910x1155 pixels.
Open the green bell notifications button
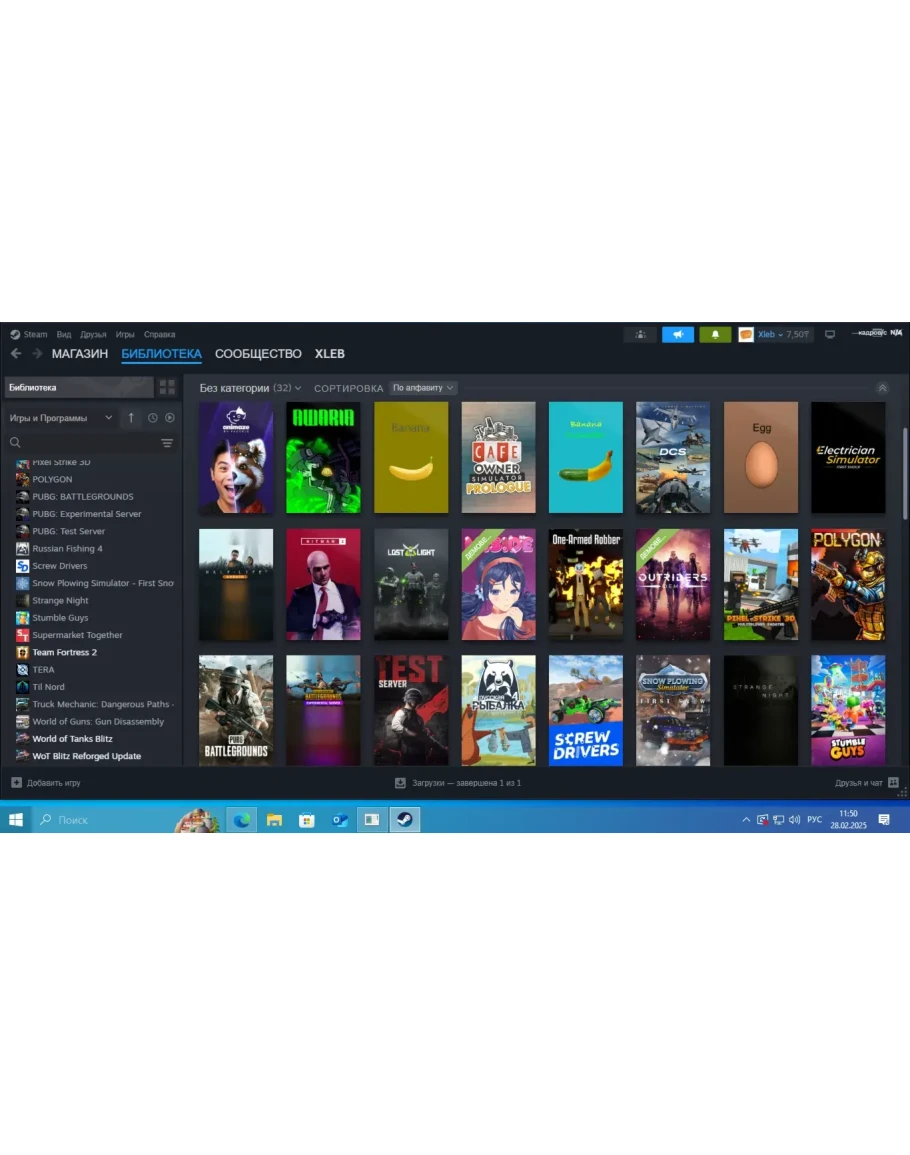coord(715,334)
